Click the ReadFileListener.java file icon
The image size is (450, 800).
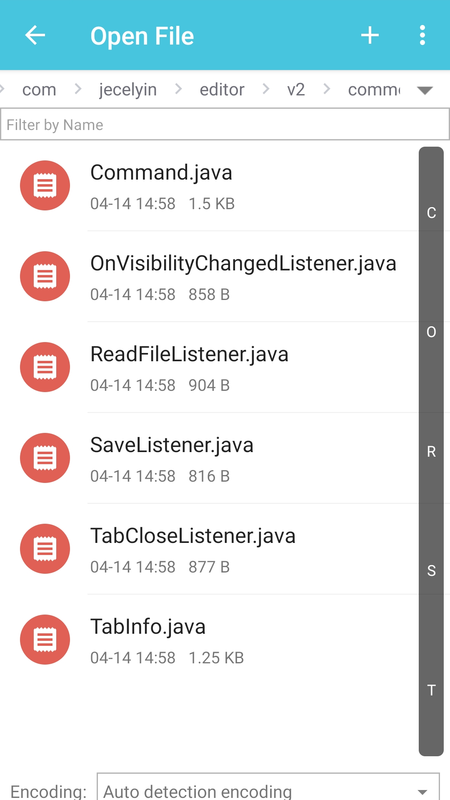[45, 367]
